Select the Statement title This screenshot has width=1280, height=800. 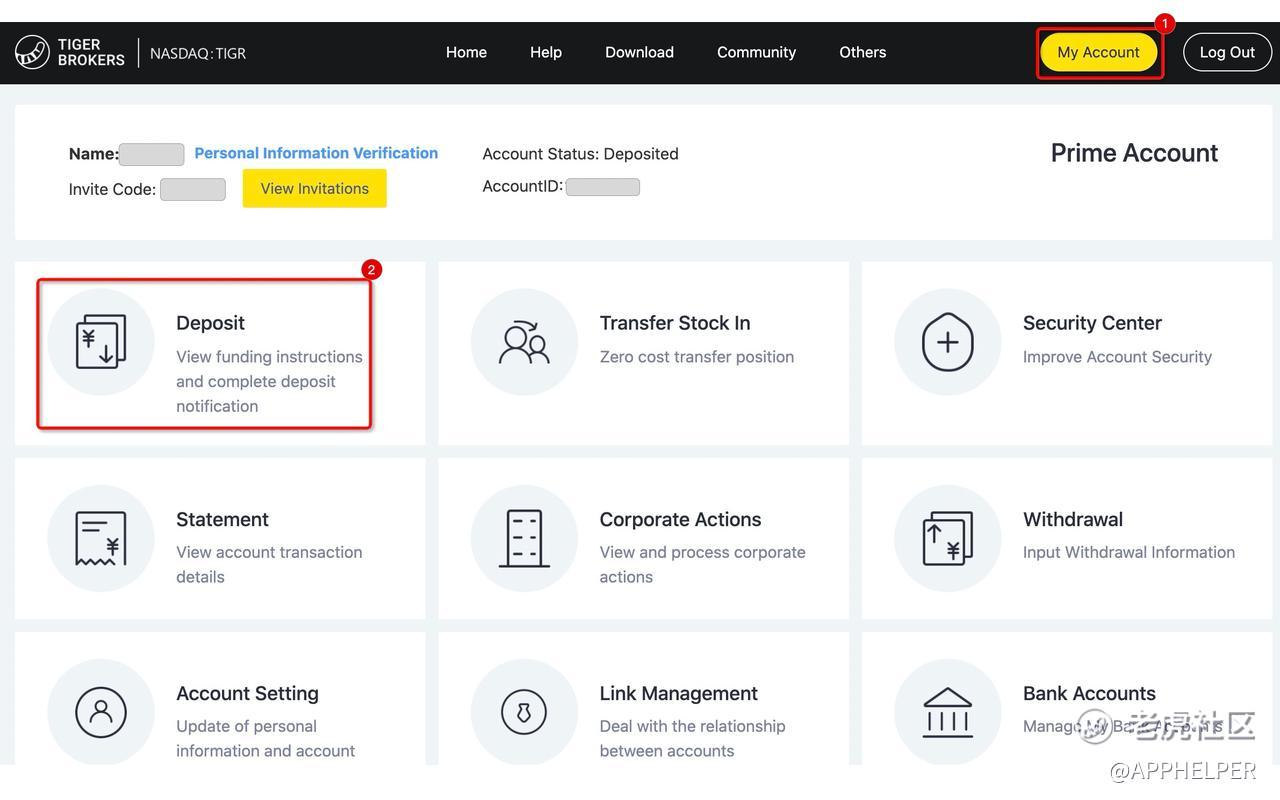pos(222,519)
